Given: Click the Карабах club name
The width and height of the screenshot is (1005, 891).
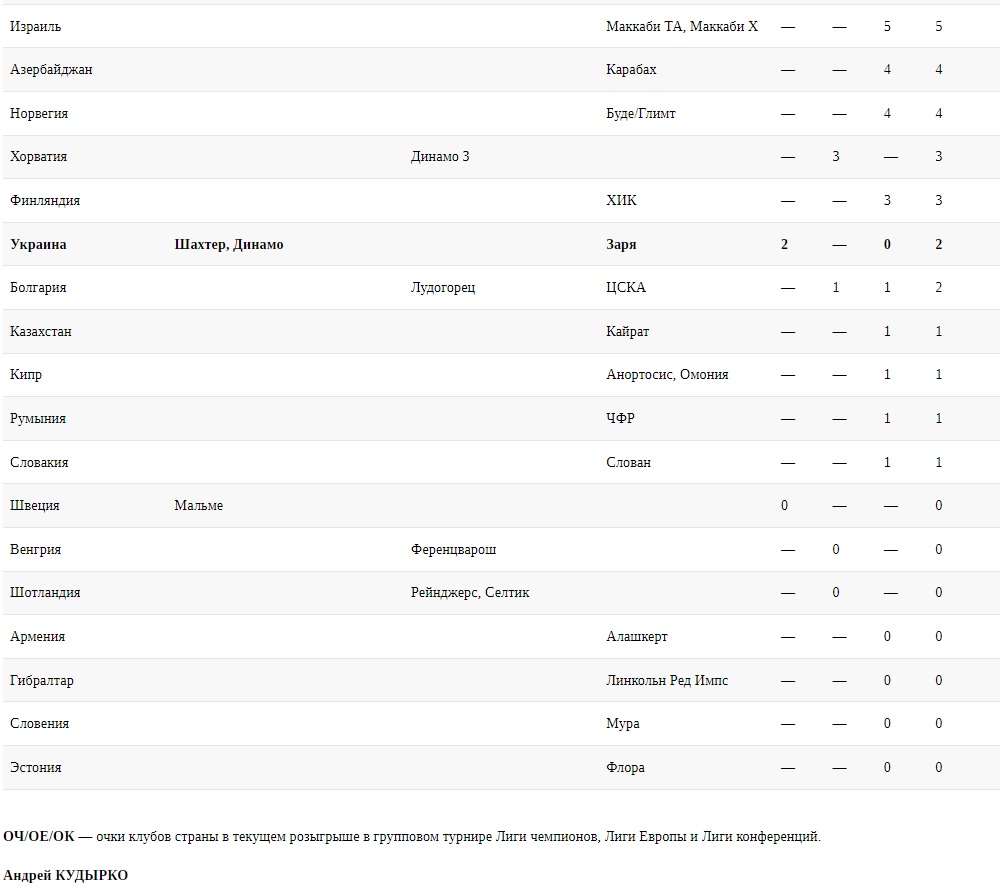Looking at the screenshot, I should click(x=631, y=70).
